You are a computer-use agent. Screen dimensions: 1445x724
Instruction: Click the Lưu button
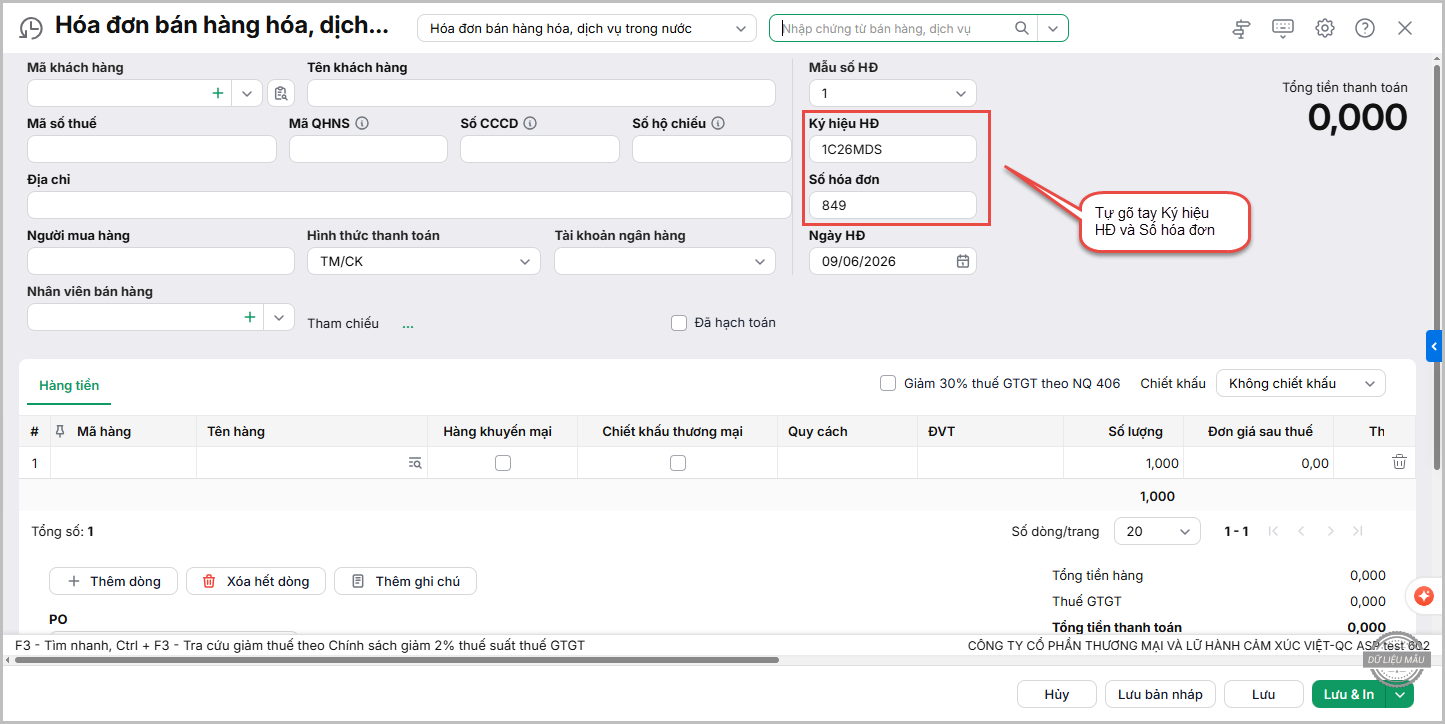click(x=1264, y=694)
